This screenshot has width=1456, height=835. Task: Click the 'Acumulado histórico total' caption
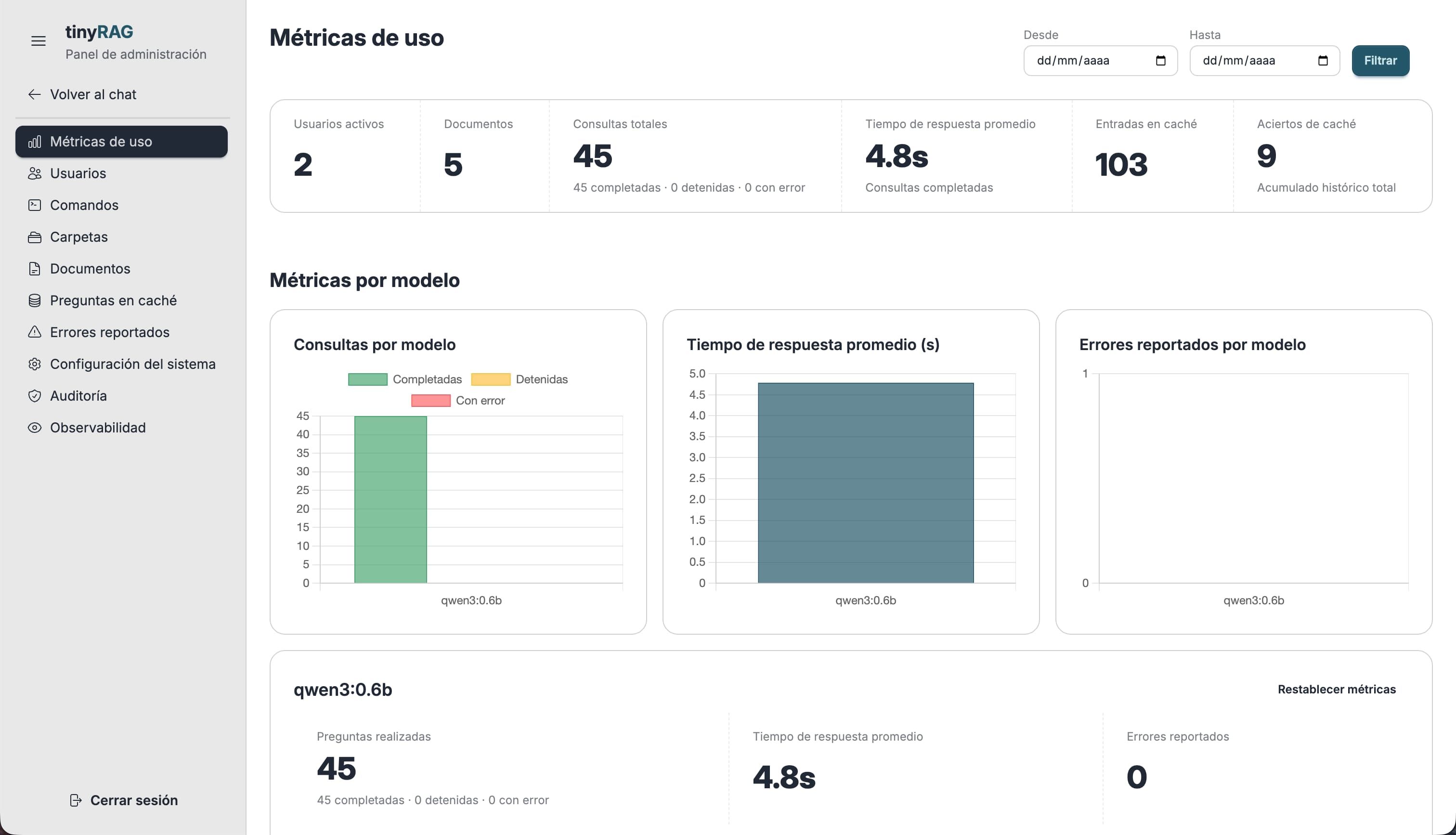click(x=1326, y=187)
